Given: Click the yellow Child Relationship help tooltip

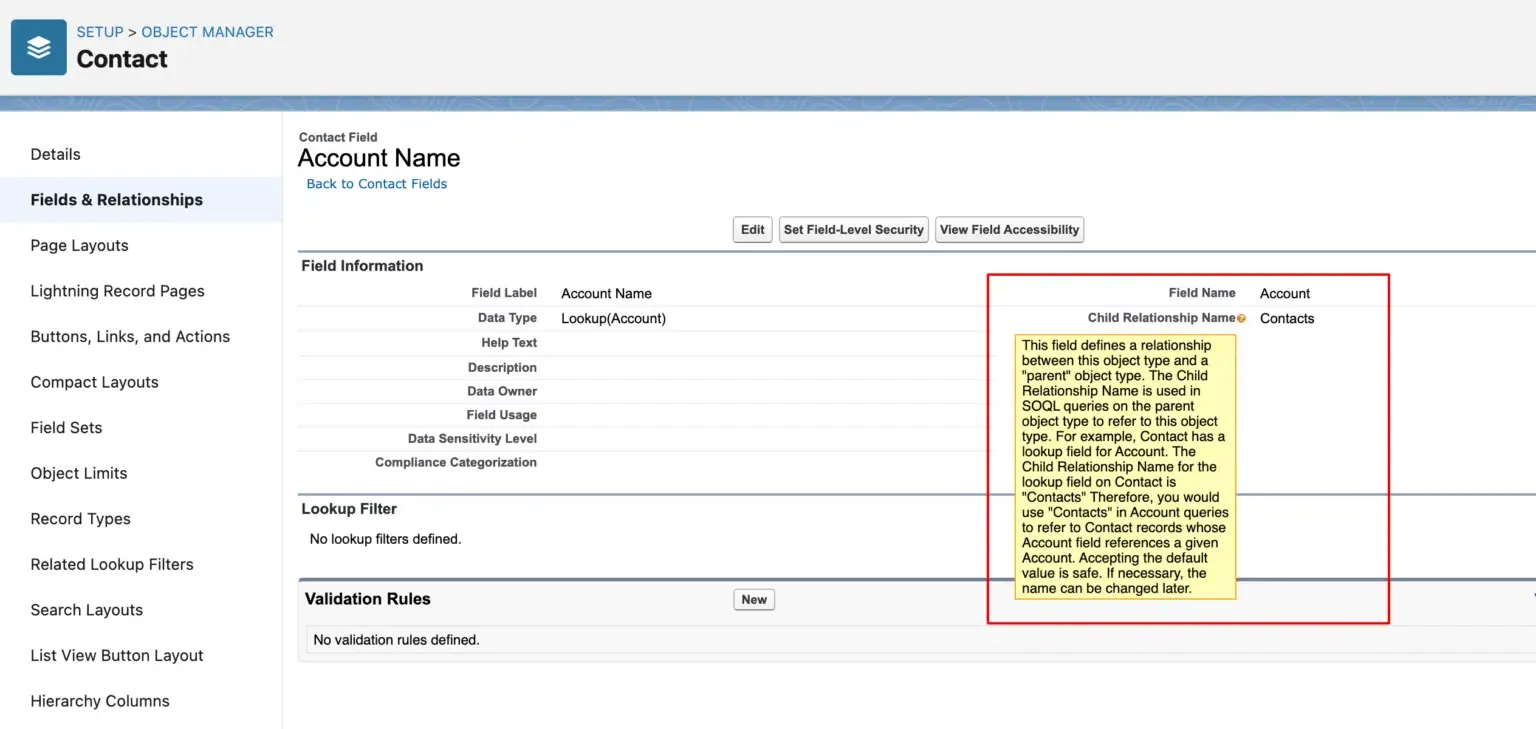Looking at the screenshot, I should [1125, 467].
